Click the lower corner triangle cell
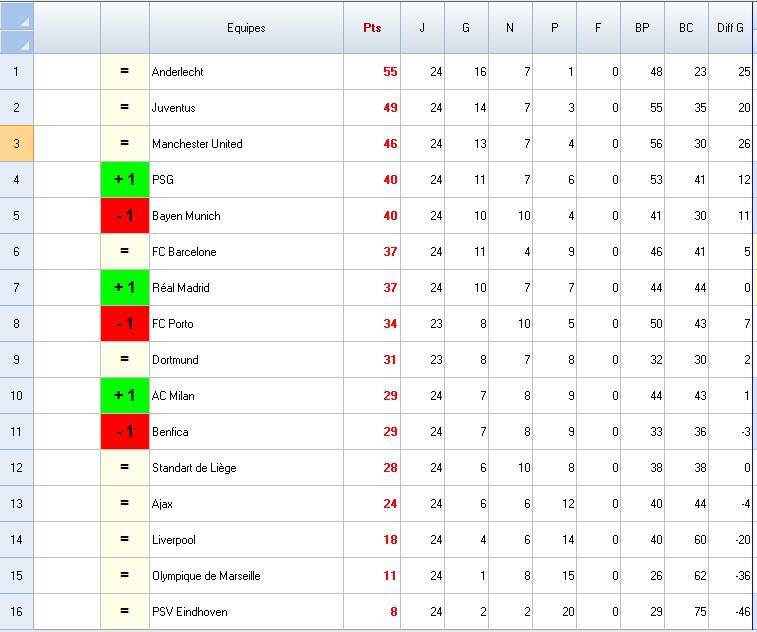This screenshot has width=757, height=632. 17,41
